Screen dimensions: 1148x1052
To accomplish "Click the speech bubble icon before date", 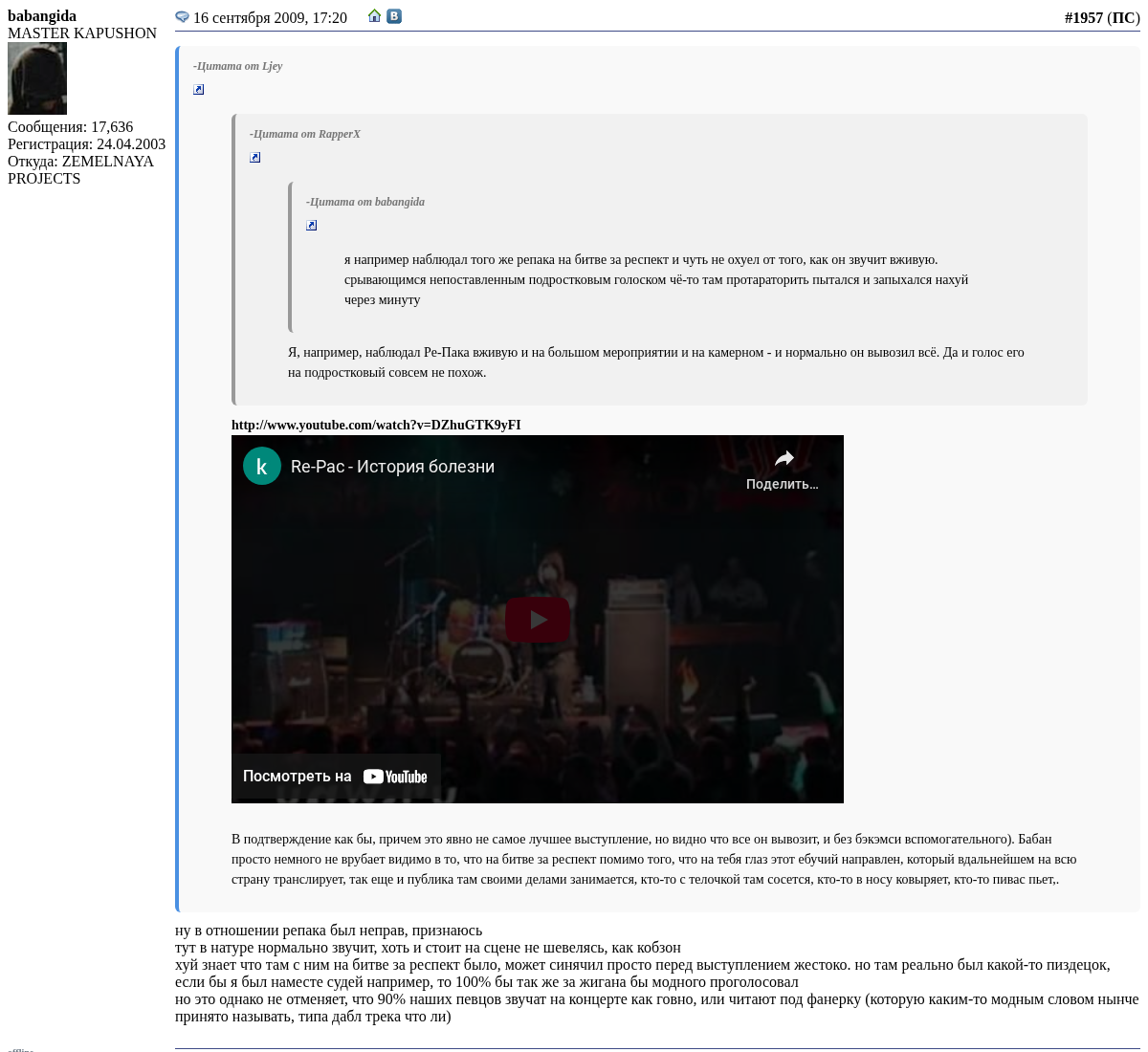I will click(x=182, y=17).
